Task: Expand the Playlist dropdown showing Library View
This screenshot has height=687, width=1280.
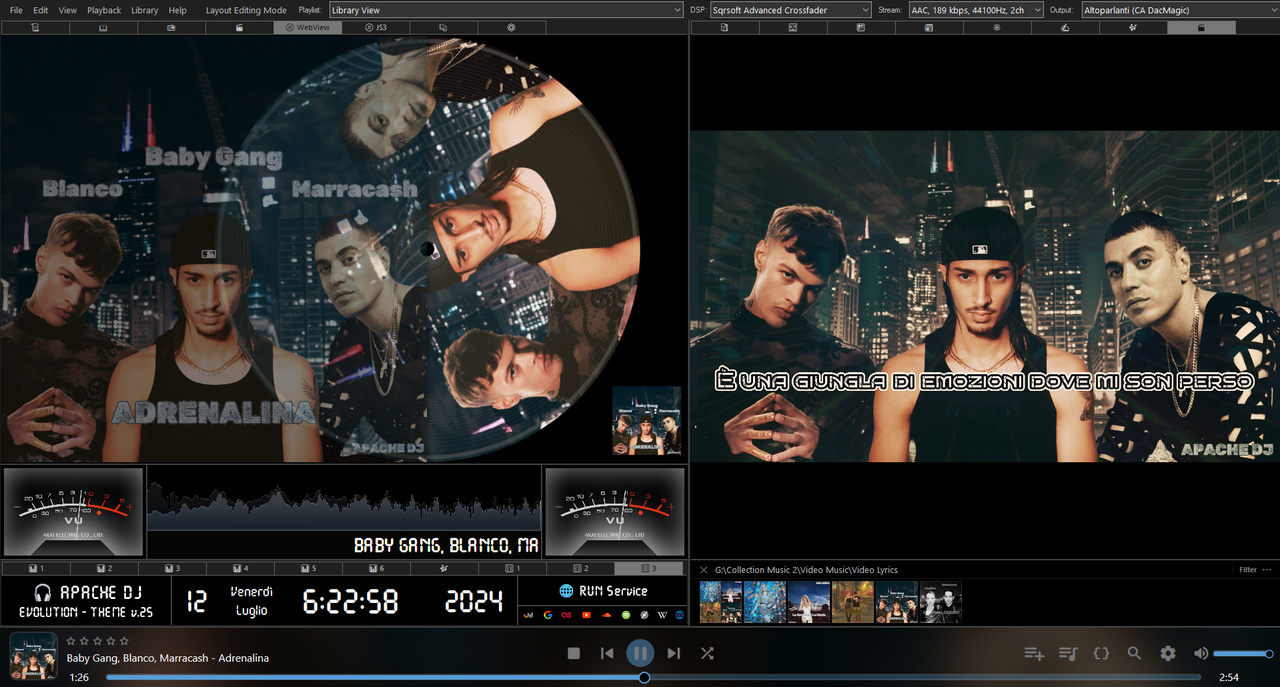Action: (505, 10)
